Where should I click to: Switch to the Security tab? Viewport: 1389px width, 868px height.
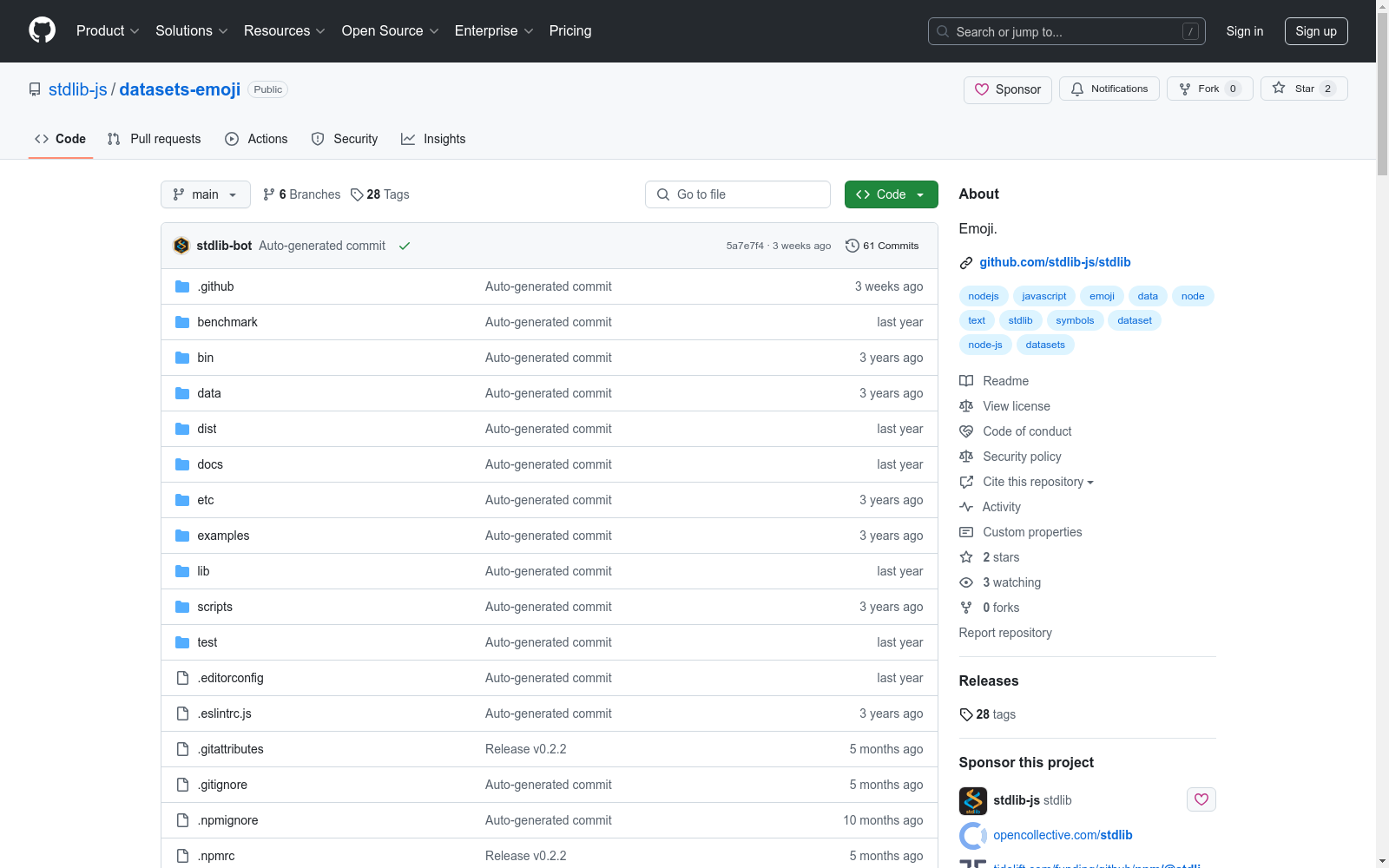(x=345, y=139)
